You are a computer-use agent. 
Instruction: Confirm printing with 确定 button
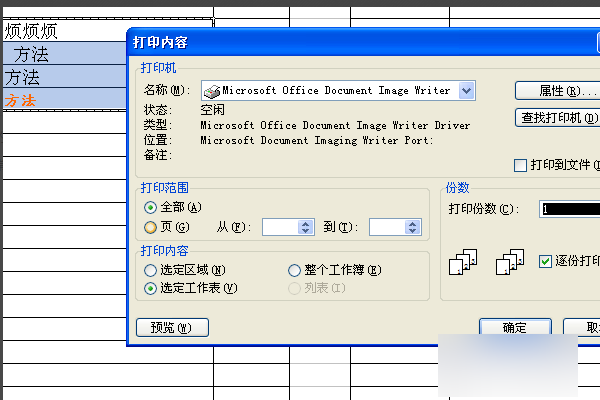click(515, 327)
